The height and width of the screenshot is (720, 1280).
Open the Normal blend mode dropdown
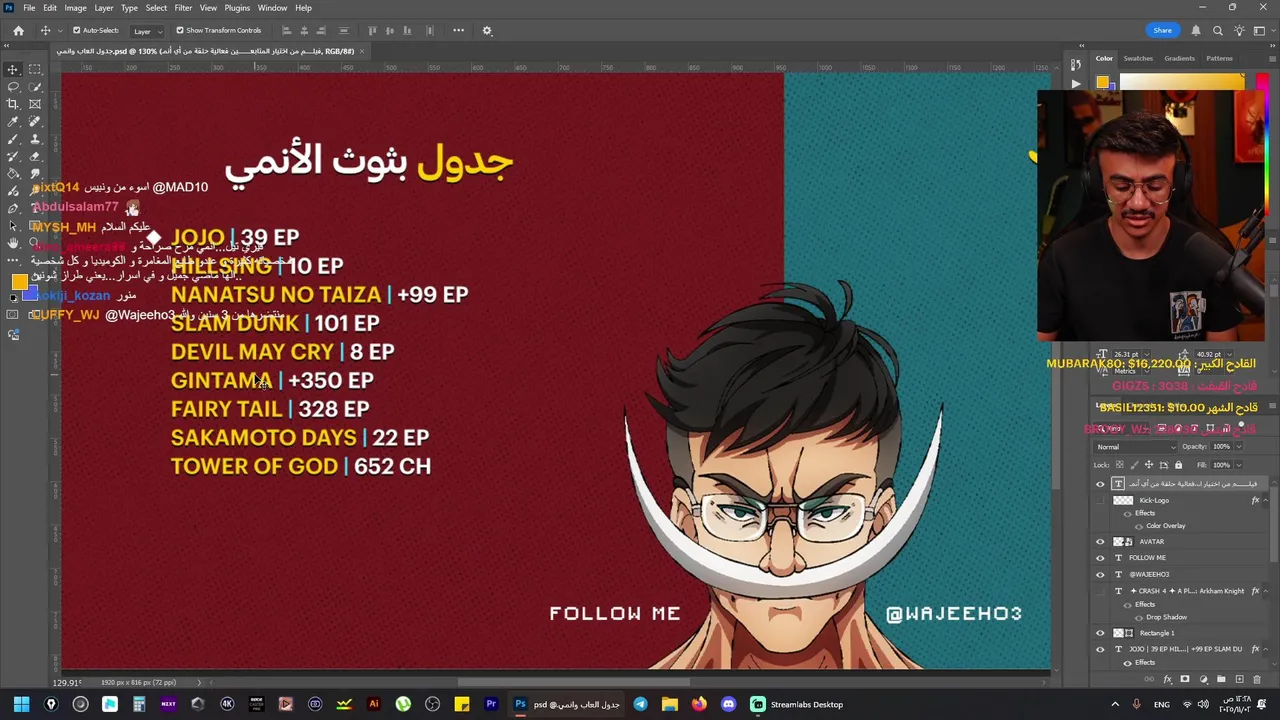(1136, 447)
